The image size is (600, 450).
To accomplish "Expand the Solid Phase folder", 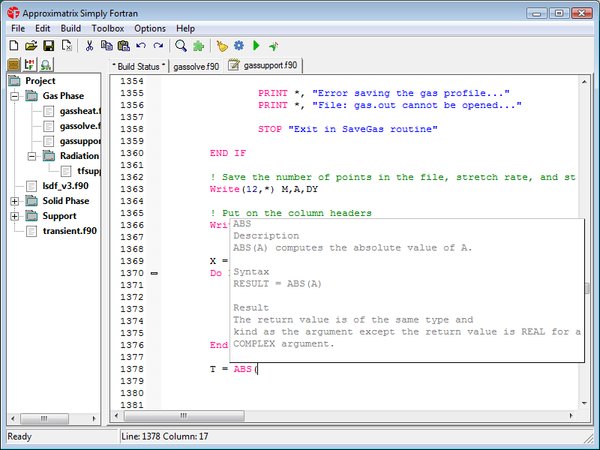I will click(x=15, y=201).
